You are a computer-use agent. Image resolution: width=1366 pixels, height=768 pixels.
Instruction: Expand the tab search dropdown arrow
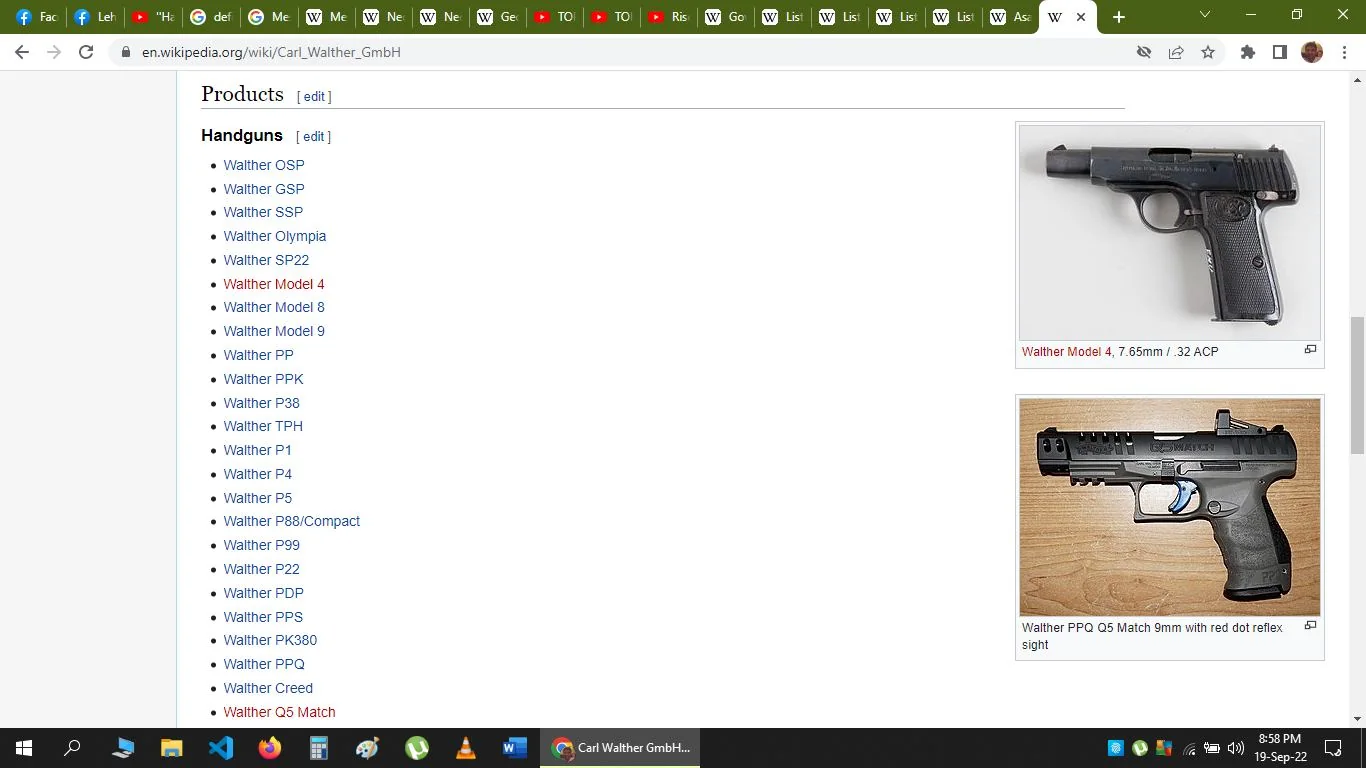(x=1205, y=15)
